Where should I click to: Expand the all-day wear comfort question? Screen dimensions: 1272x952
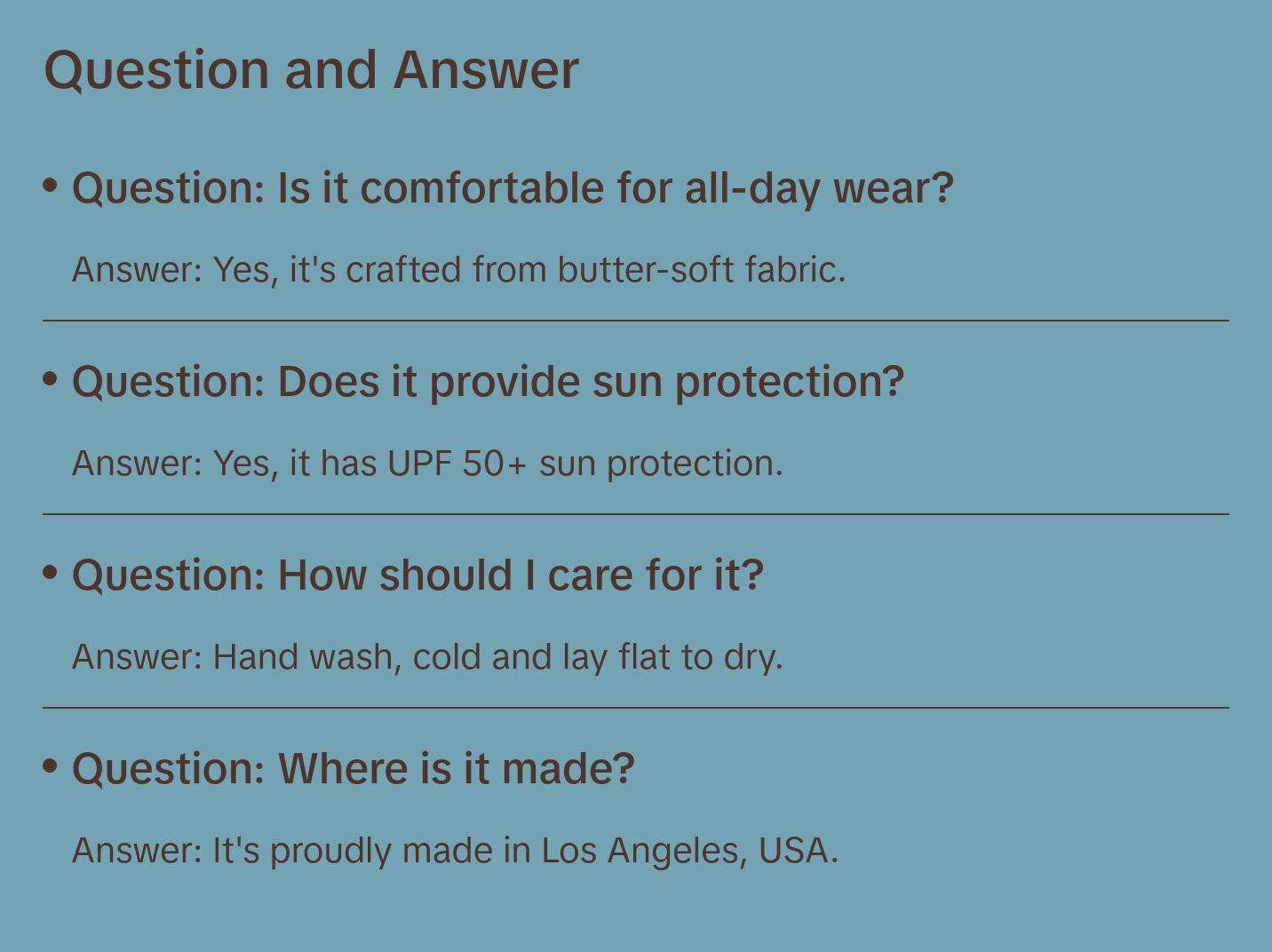click(512, 188)
